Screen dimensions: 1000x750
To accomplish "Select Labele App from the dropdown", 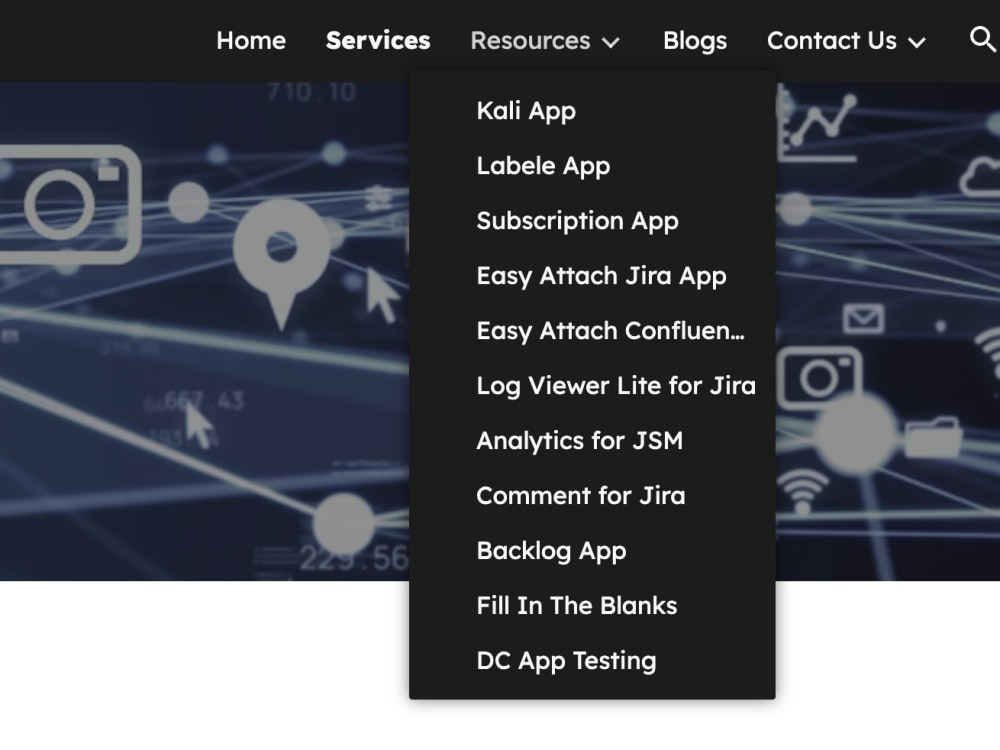I will point(543,166).
